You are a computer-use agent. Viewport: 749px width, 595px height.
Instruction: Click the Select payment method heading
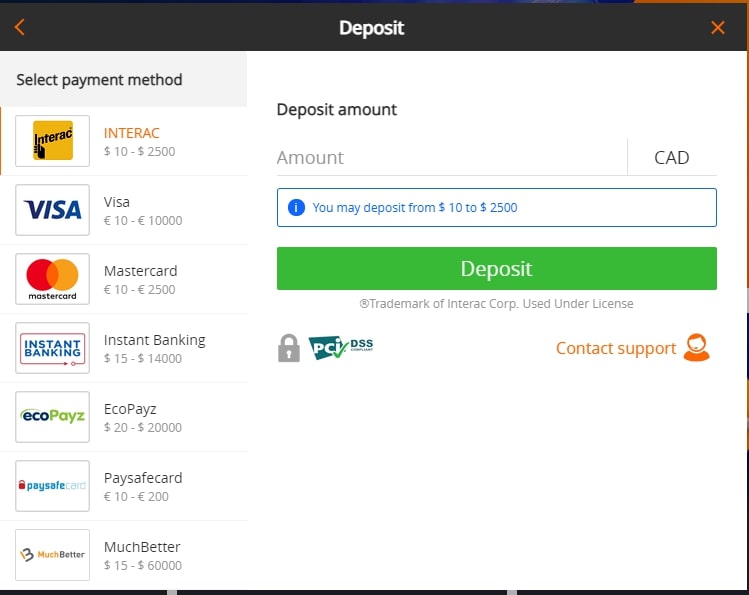click(x=99, y=80)
